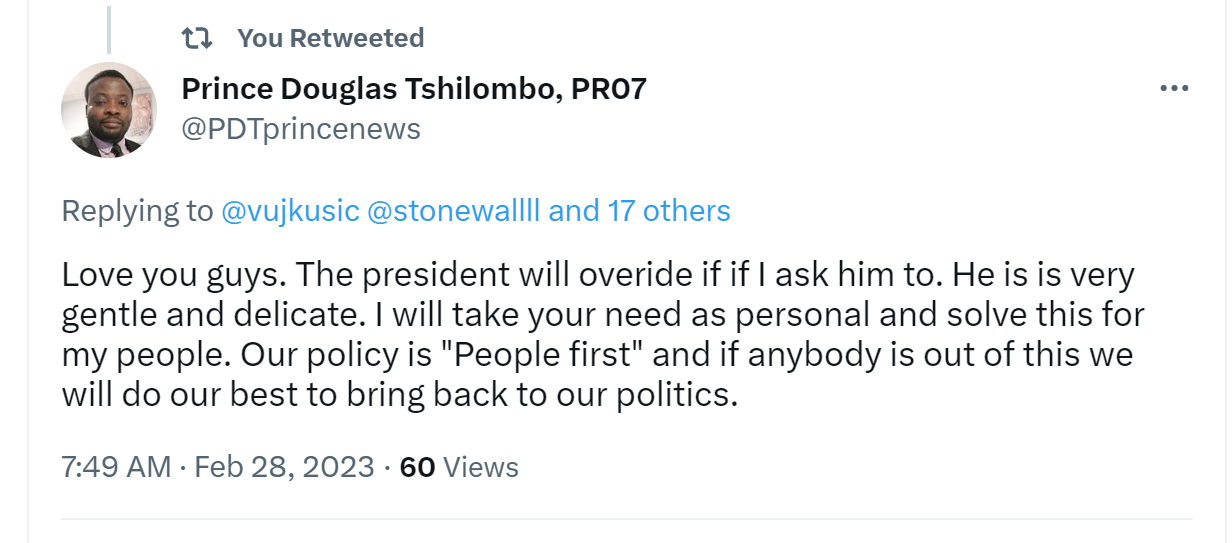Click the PR07 suffix in the name
This screenshot has height=543, width=1232.
[608, 89]
